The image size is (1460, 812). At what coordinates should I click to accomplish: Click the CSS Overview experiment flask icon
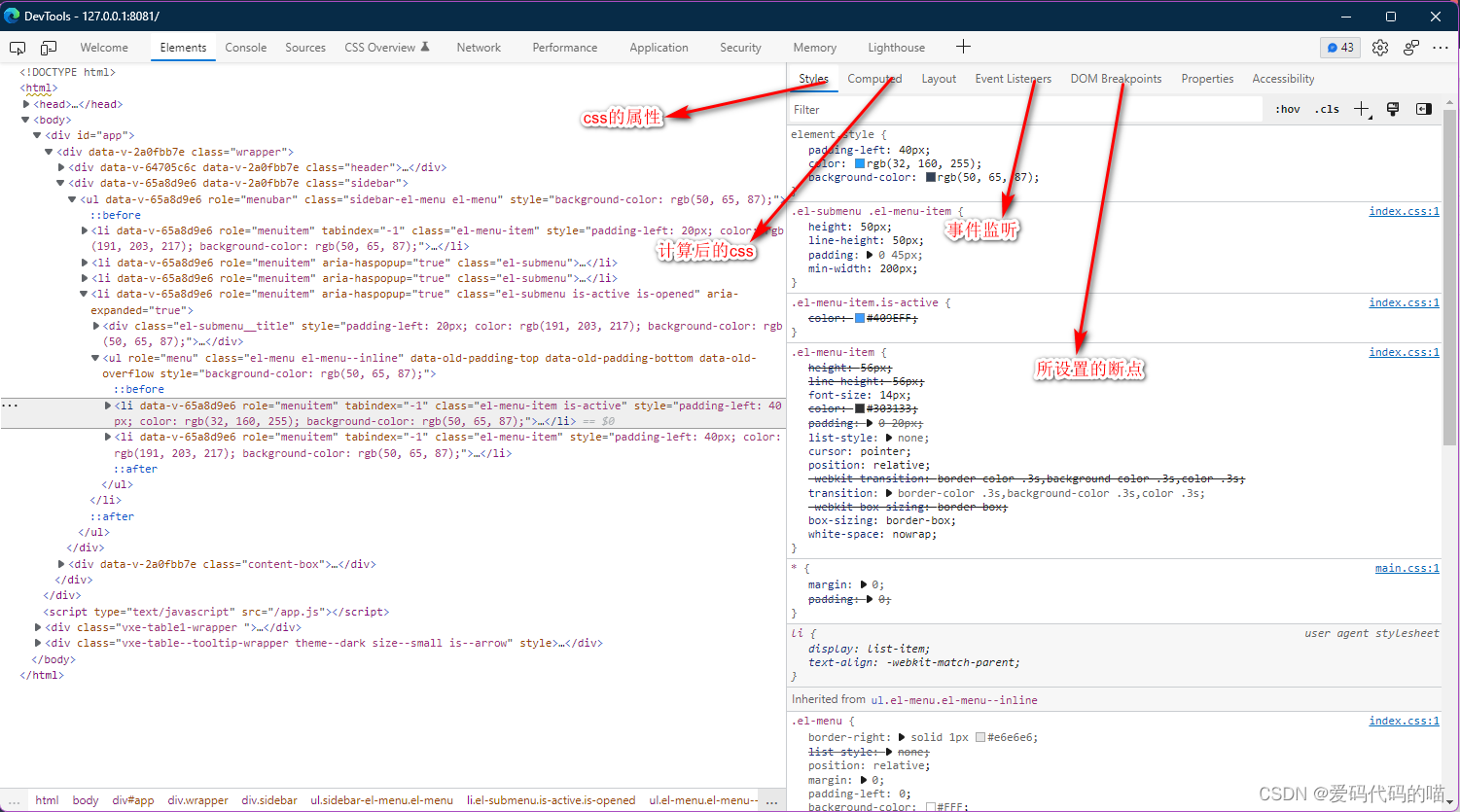[x=425, y=47]
